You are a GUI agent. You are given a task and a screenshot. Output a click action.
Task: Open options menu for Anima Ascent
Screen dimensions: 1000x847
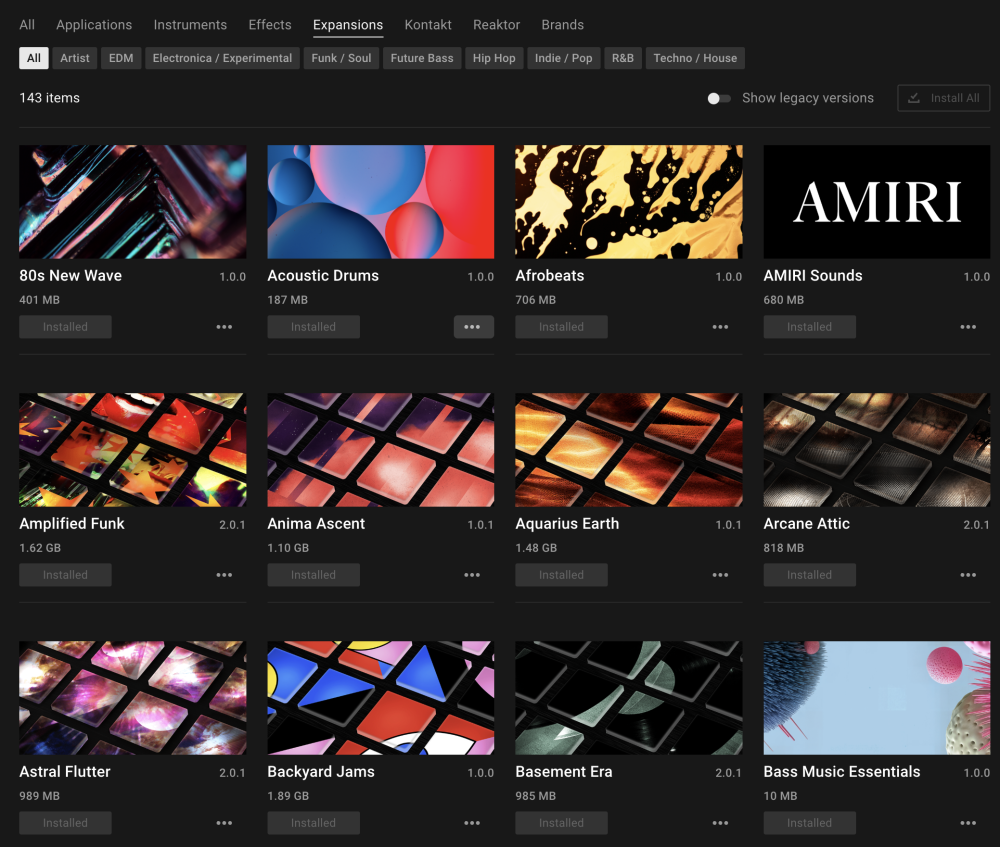coord(472,575)
